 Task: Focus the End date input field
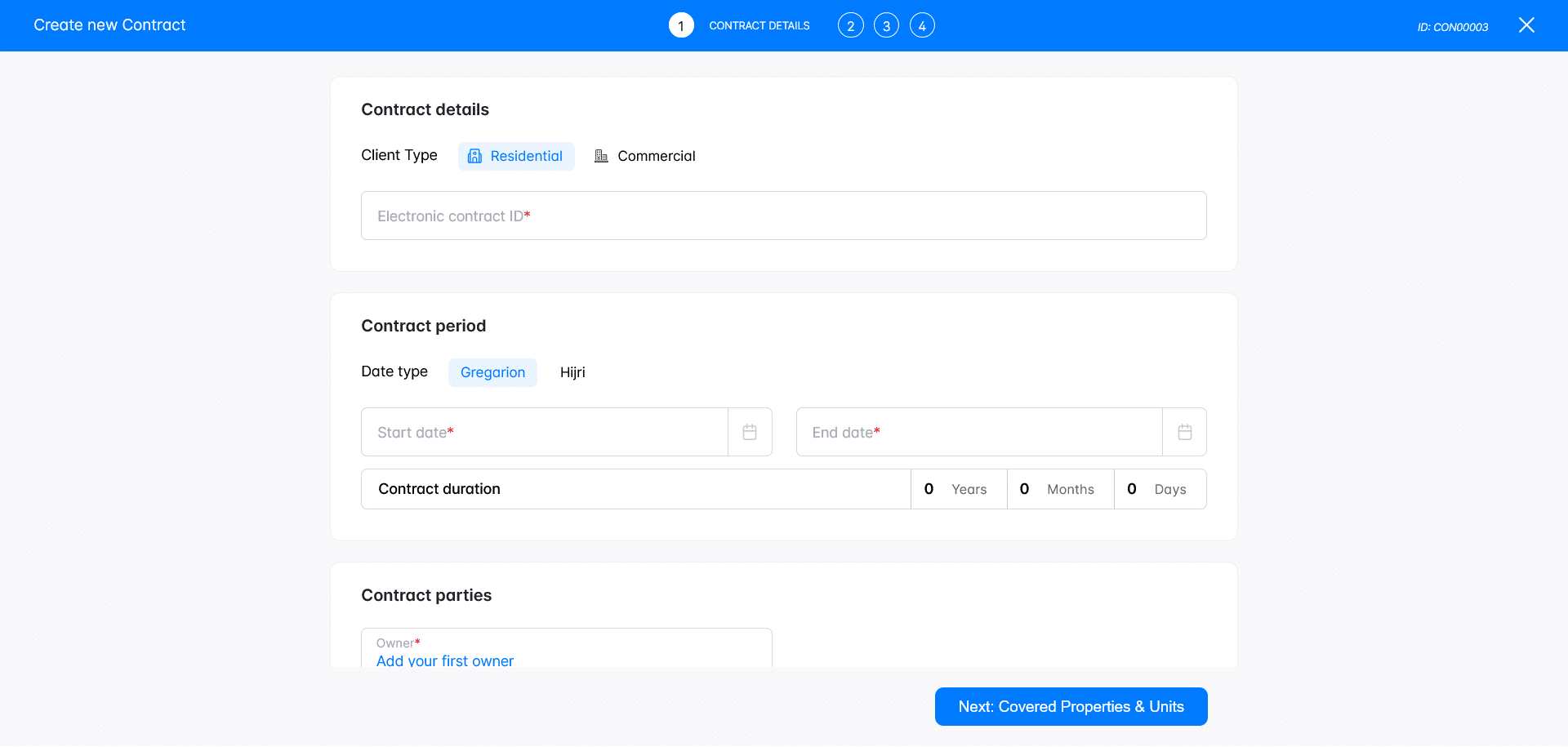point(978,432)
